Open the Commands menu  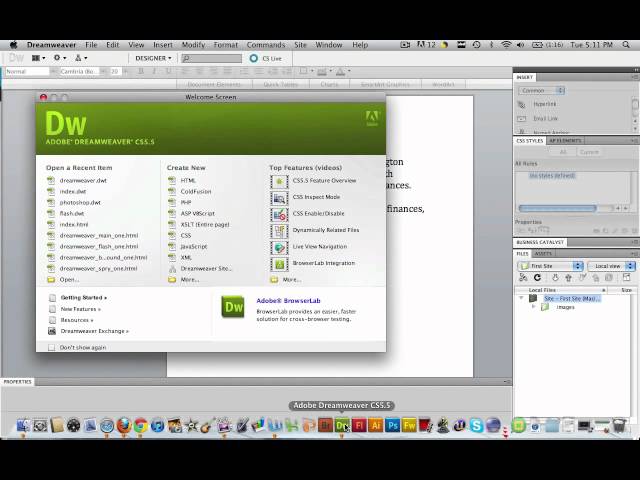(x=266, y=45)
